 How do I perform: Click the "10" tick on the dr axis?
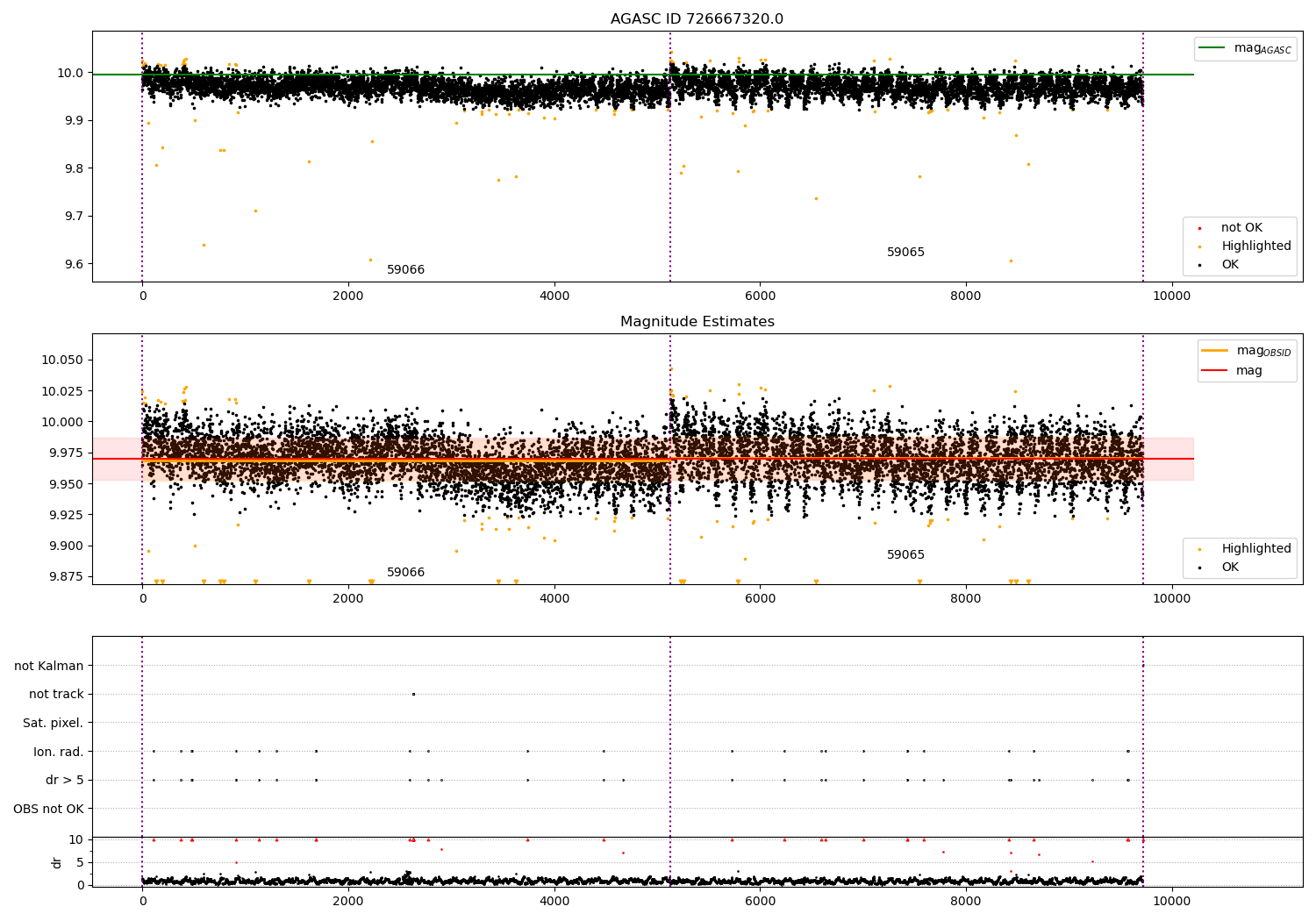pos(76,839)
